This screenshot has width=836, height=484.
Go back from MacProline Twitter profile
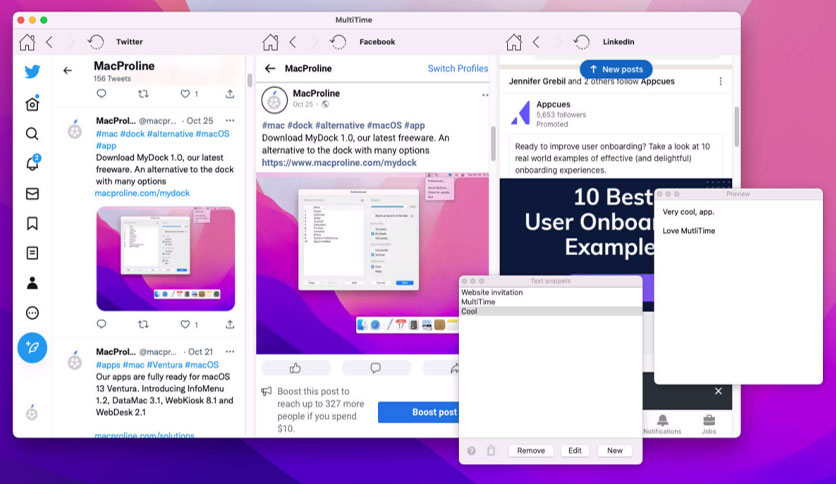68,70
